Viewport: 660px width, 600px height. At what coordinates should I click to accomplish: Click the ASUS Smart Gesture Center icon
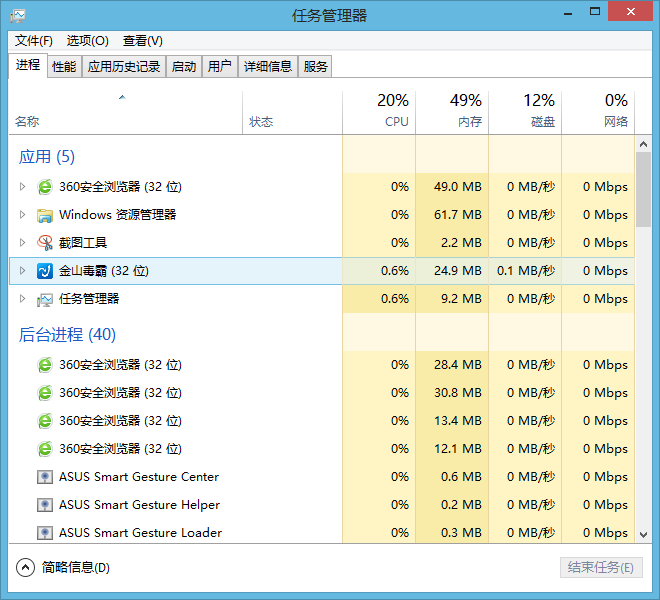[45, 477]
